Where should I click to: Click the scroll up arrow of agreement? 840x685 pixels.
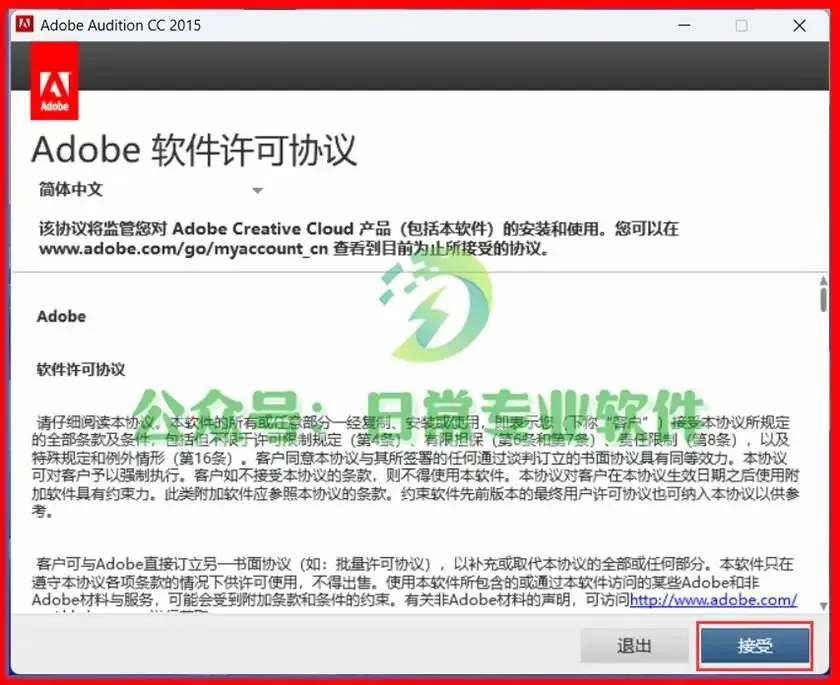(x=823, y=281)
